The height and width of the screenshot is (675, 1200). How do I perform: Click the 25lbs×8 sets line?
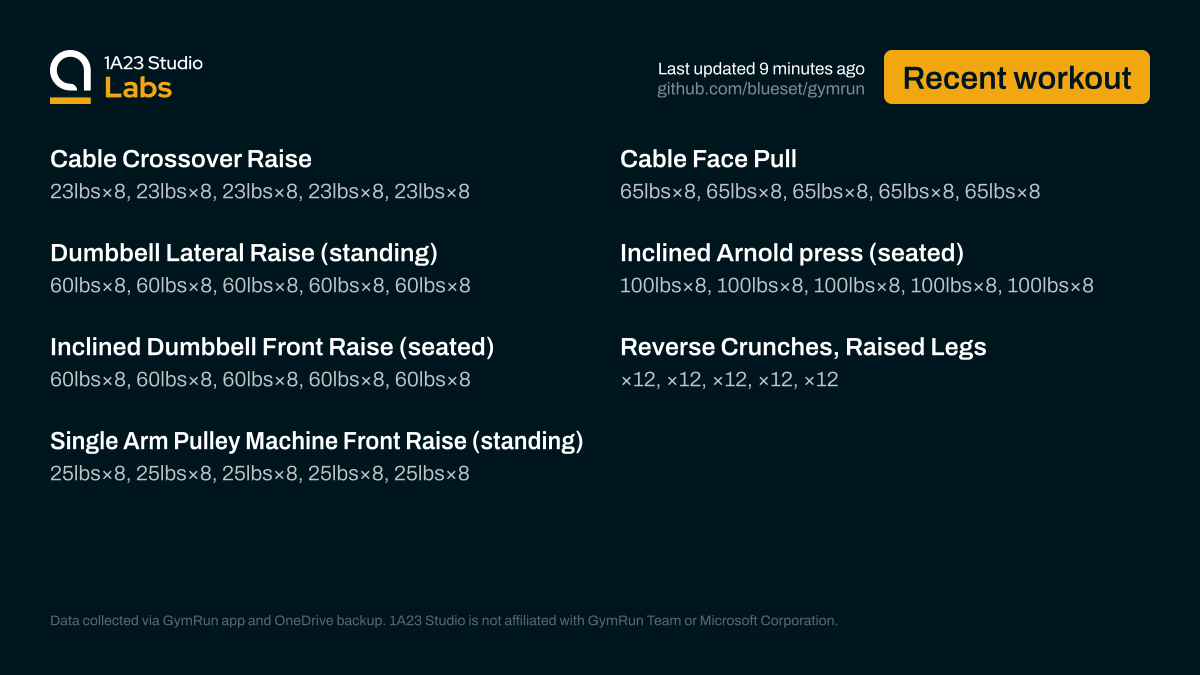tap(260, 473)
